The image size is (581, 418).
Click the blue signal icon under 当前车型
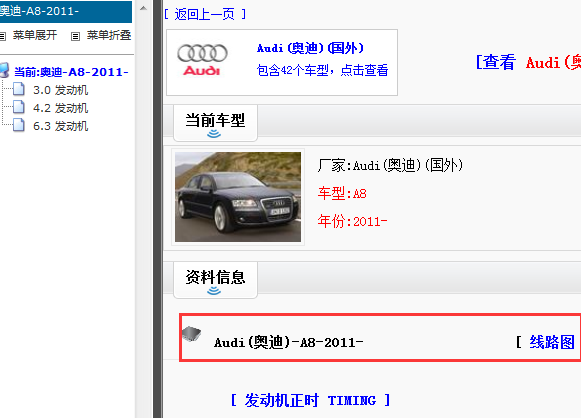214,134
